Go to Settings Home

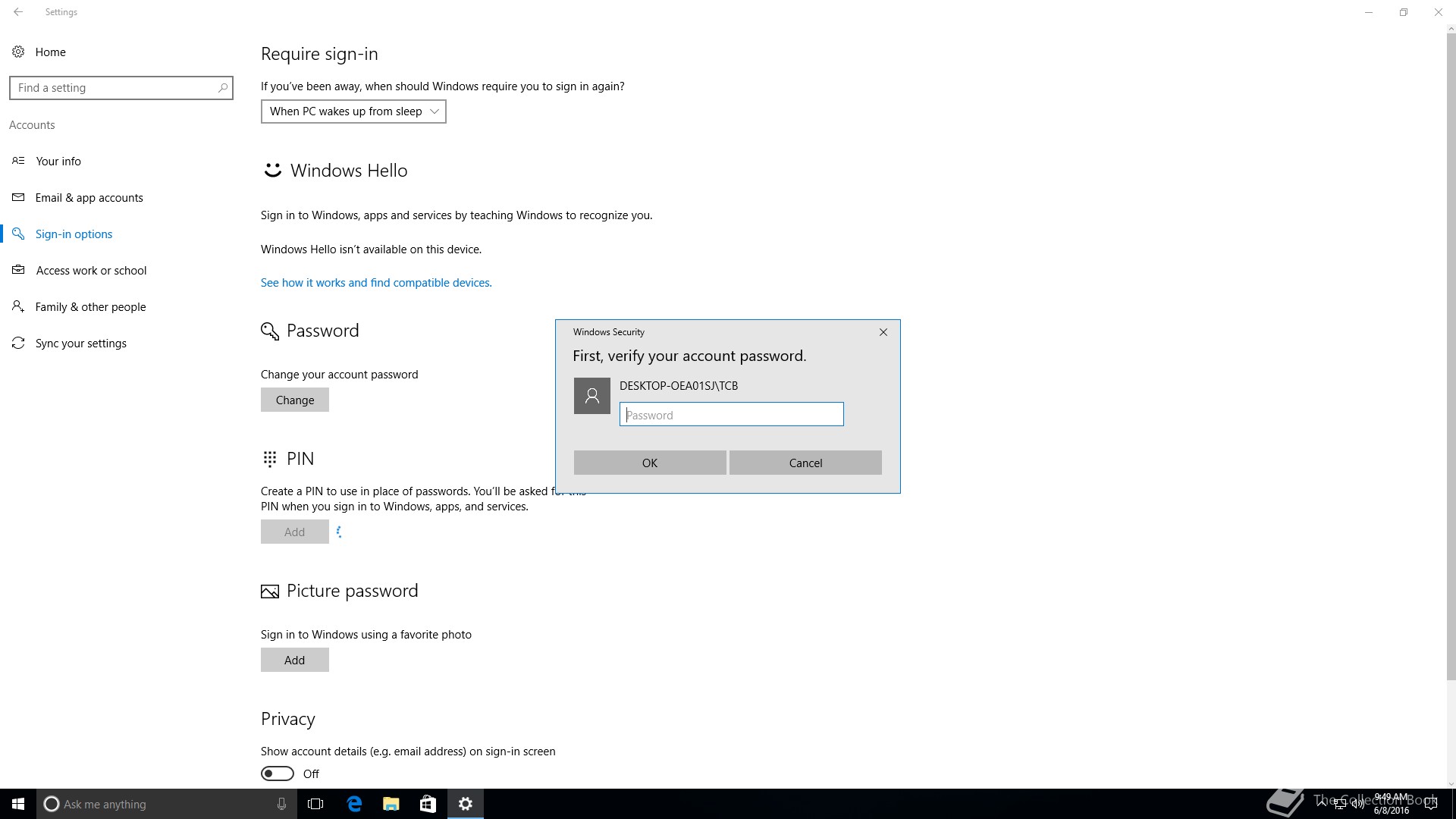pos(50,52)
